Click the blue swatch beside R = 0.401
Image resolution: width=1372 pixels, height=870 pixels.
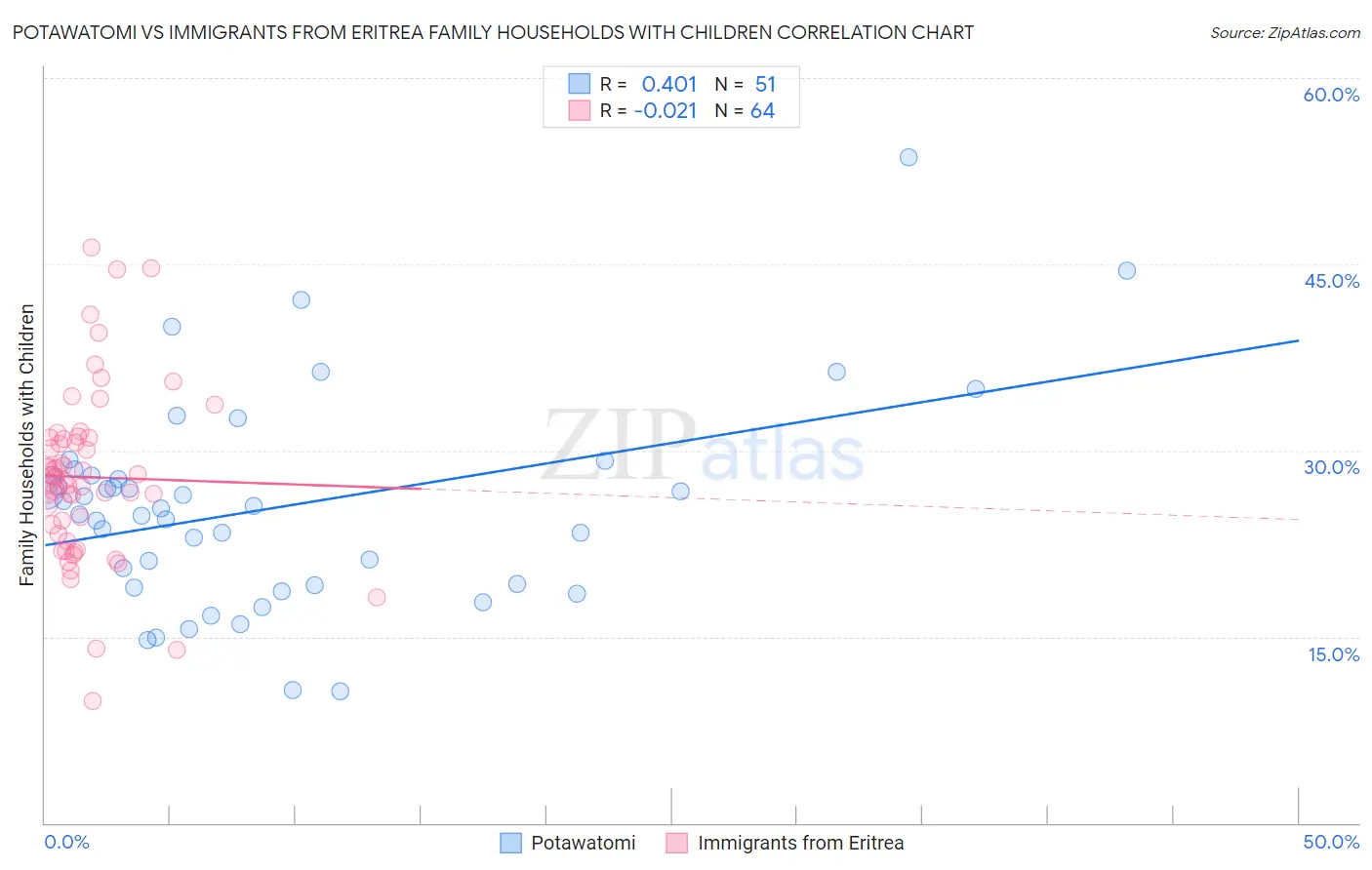580,84
